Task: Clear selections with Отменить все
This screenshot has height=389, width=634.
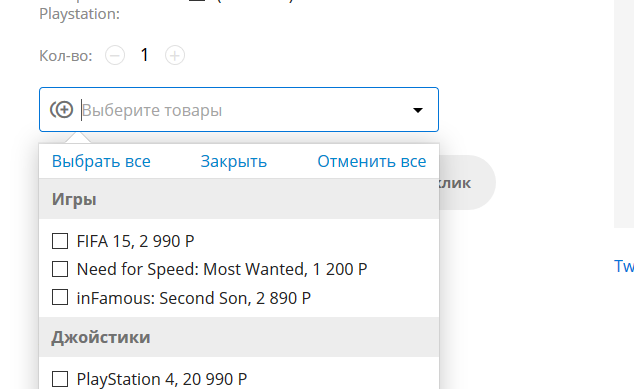Action: coord(372,161)
